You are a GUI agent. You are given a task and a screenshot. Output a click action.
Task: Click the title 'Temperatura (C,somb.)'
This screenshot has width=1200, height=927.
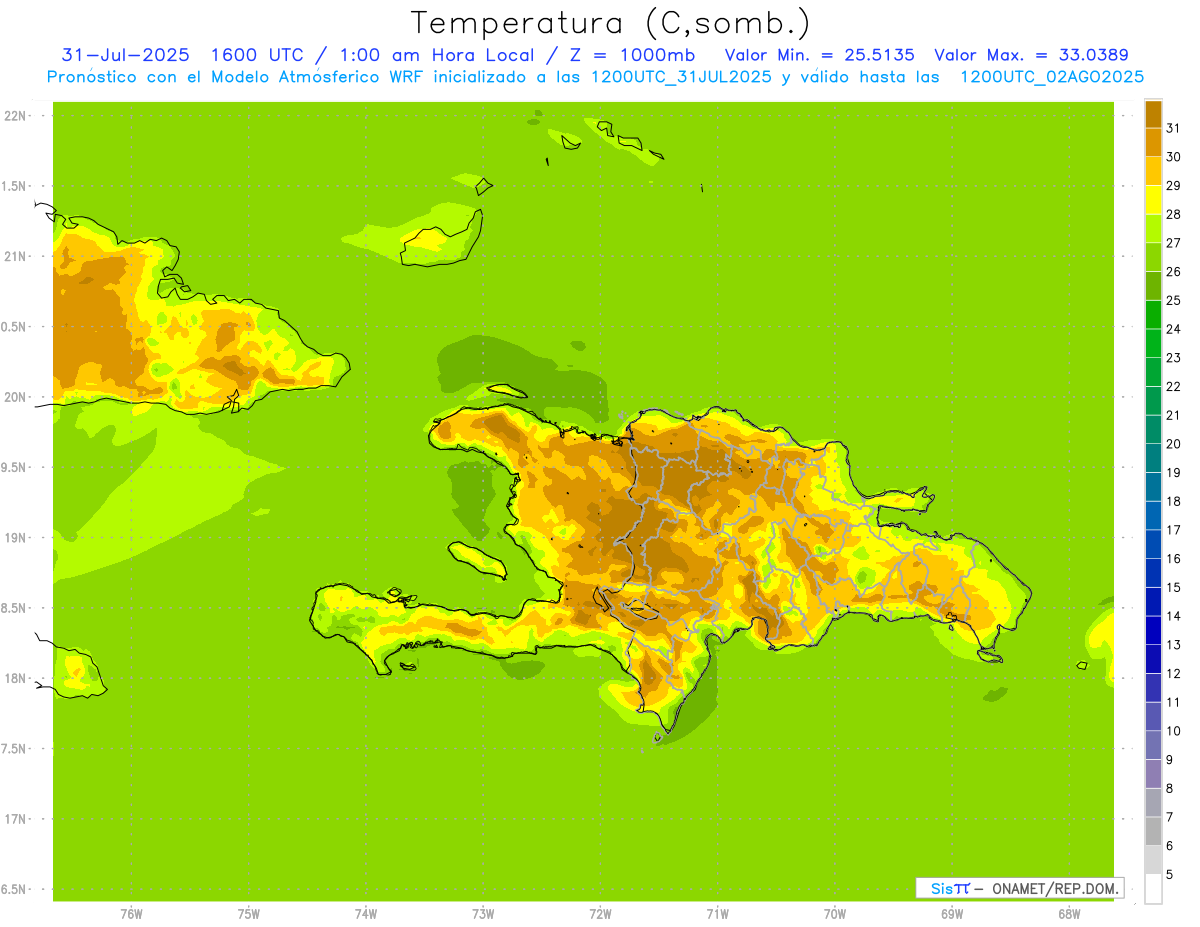pos(610,23)
